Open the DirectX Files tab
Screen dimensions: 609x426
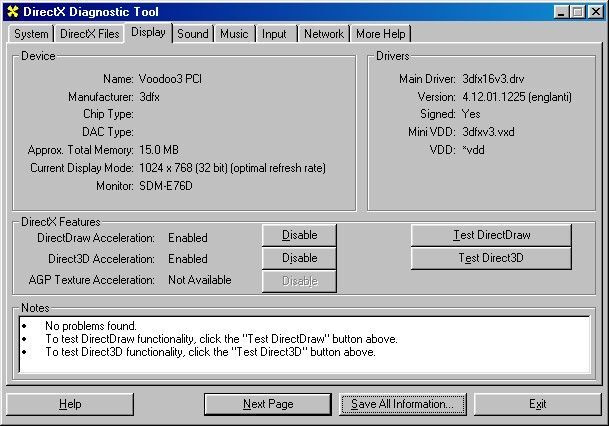click(x=89, y=34)
